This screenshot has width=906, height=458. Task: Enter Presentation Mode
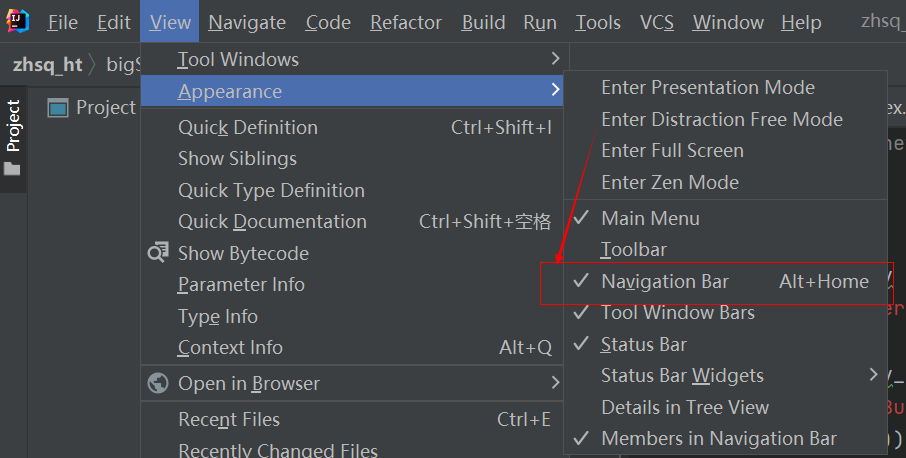[x=707, y=87]
